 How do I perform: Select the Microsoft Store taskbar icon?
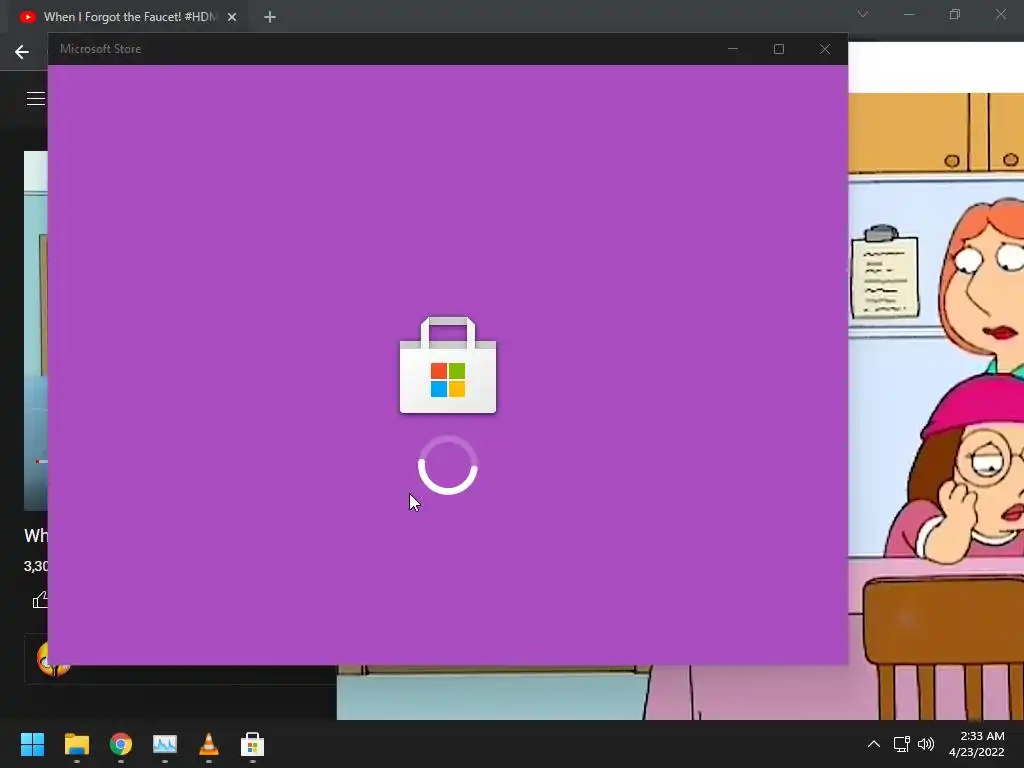point(252,744)
